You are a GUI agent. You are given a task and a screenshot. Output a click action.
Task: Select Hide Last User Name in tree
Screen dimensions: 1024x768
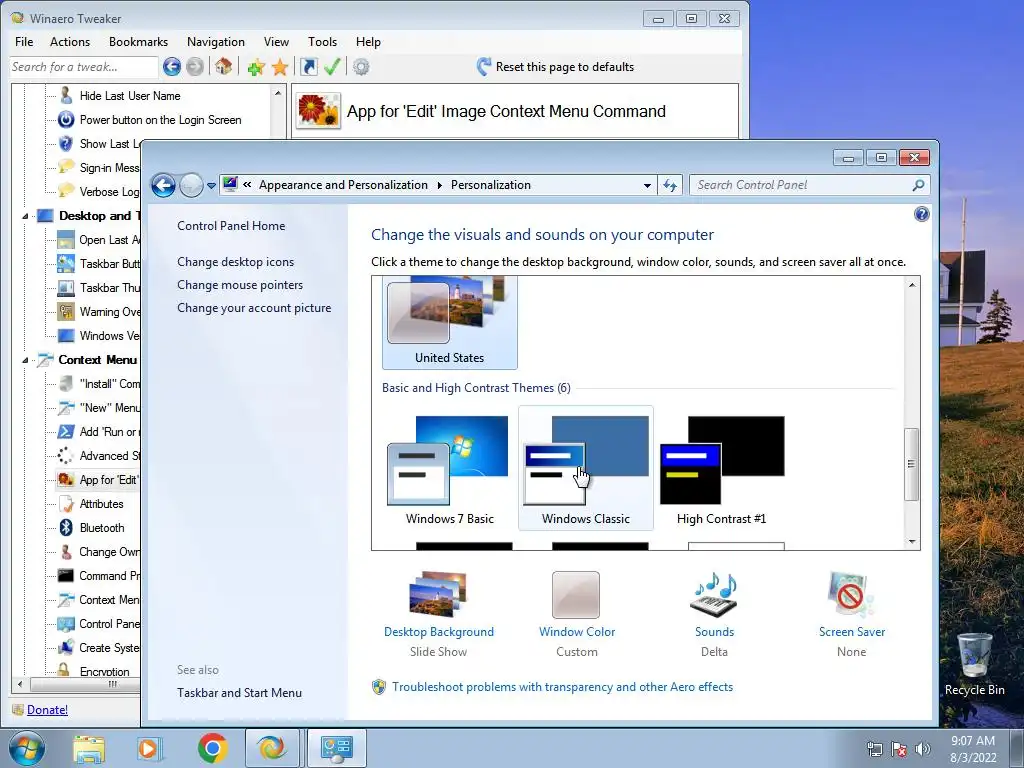coord(129,96)
